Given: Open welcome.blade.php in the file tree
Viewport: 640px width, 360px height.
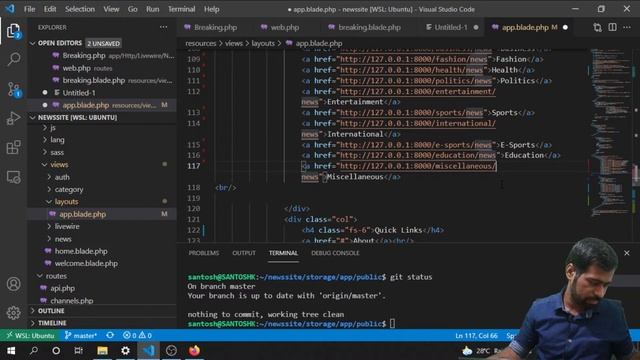Looking at the screenshot, I should pos(102,264).
